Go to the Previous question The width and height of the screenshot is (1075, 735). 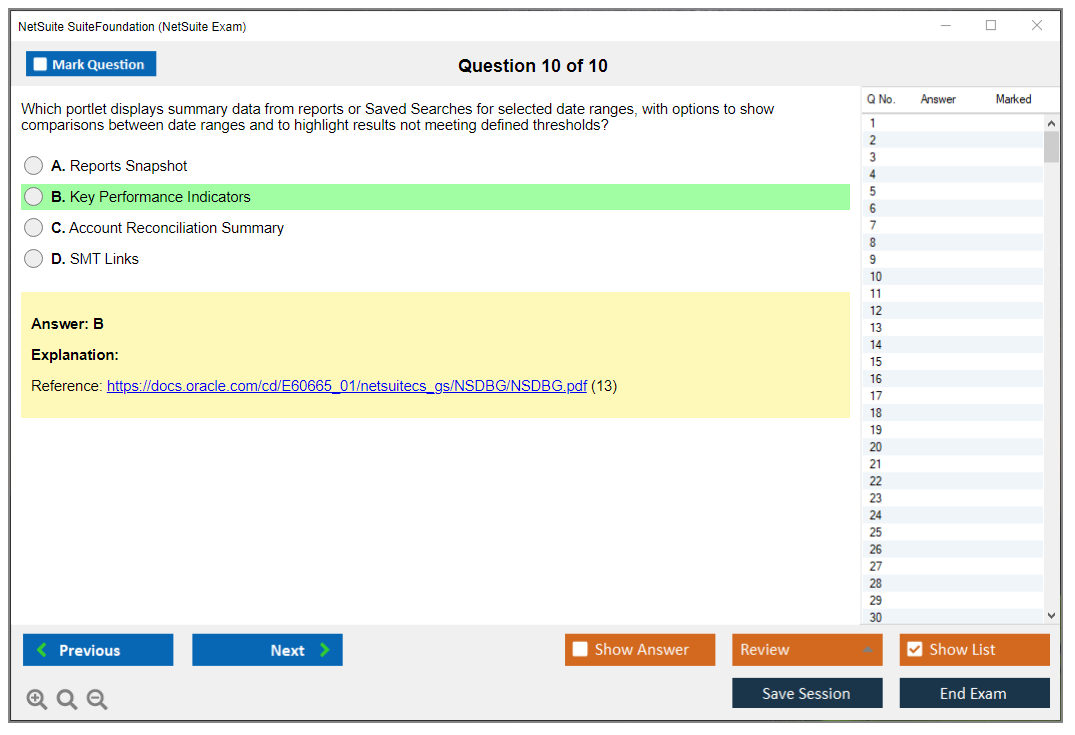(x=98, y=649)
